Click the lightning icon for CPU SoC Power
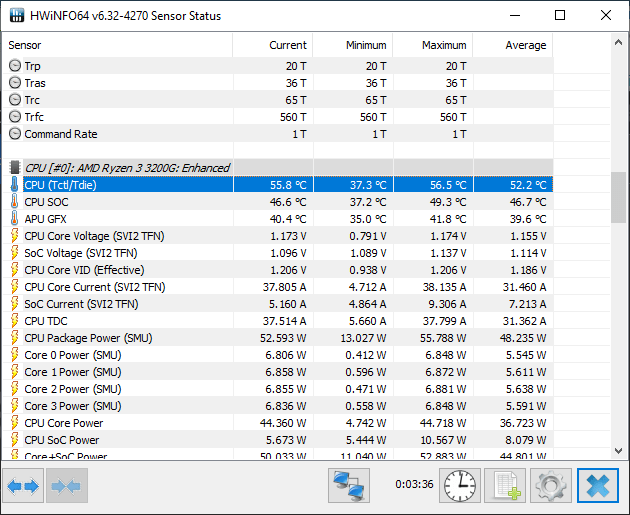Viewport: 630px width, 515px height. pos(14,440)
